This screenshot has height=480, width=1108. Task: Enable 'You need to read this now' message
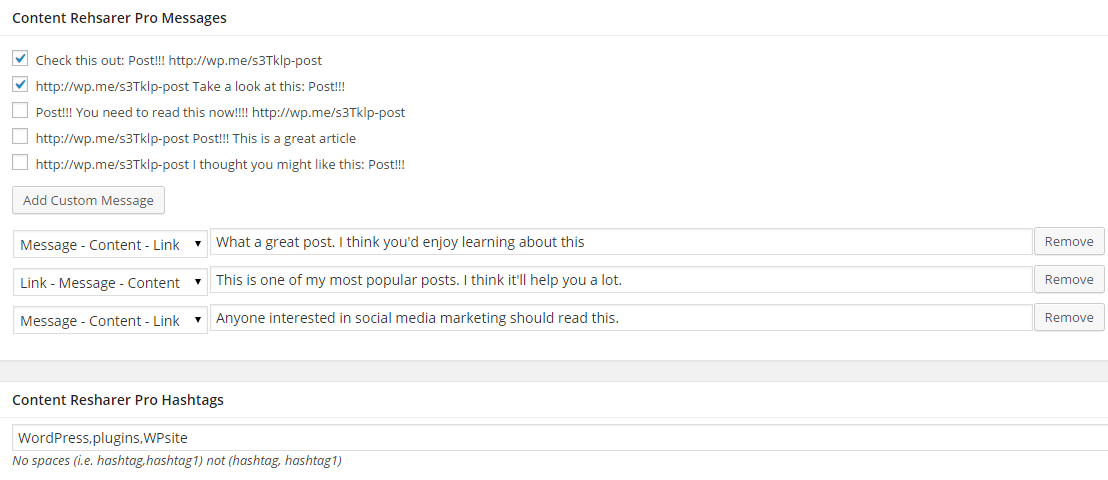(x=20, y=111)
